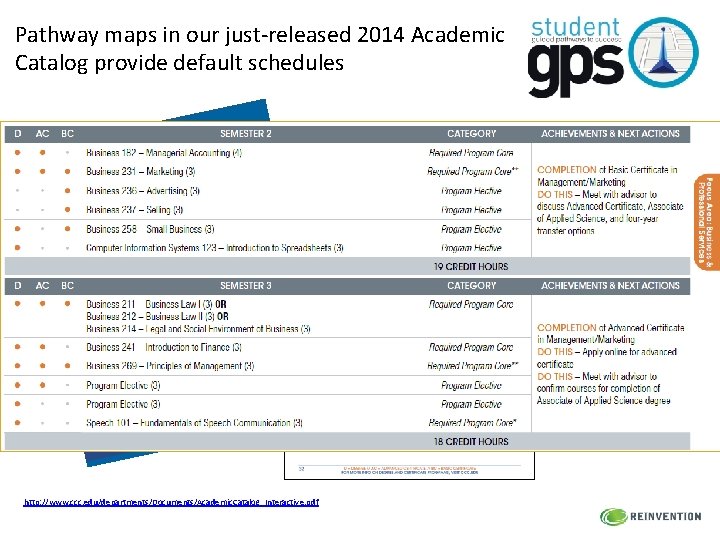Select Business 152 – Managerial Accounting row
This screenshot has height=540, width=720.
pyautogui.click(x=268, y=152)
